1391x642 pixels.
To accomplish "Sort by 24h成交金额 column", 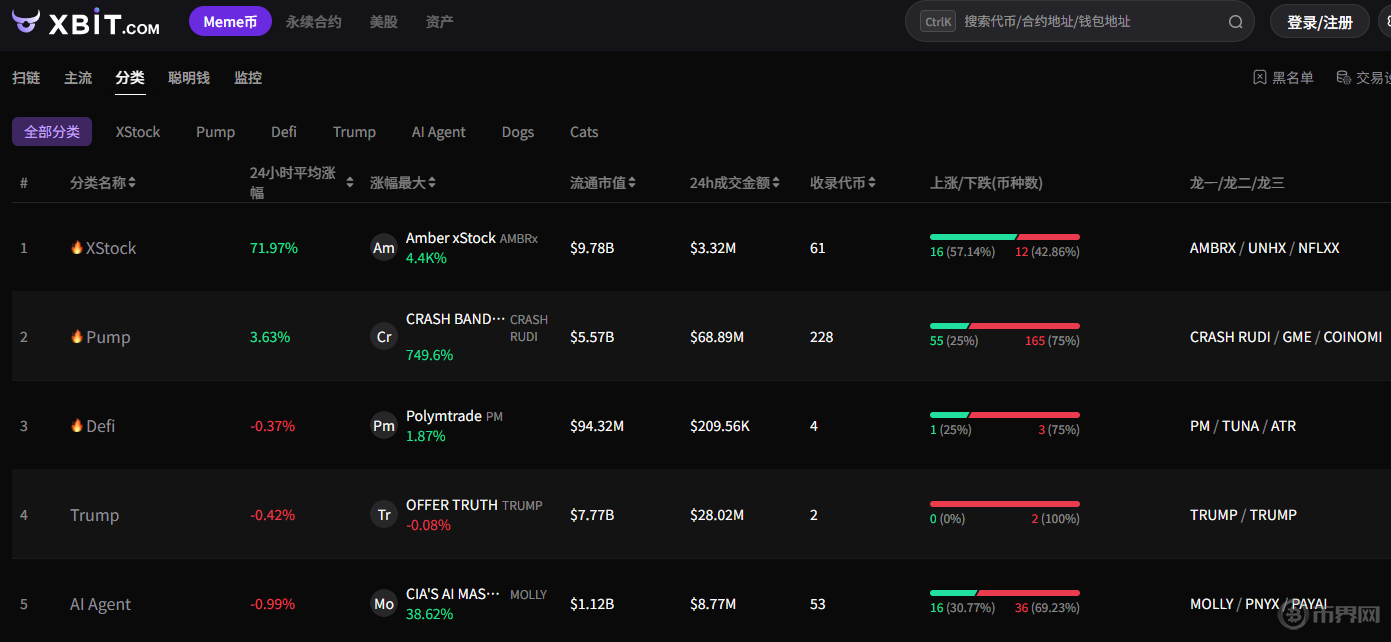I will [x=734, y=183].
